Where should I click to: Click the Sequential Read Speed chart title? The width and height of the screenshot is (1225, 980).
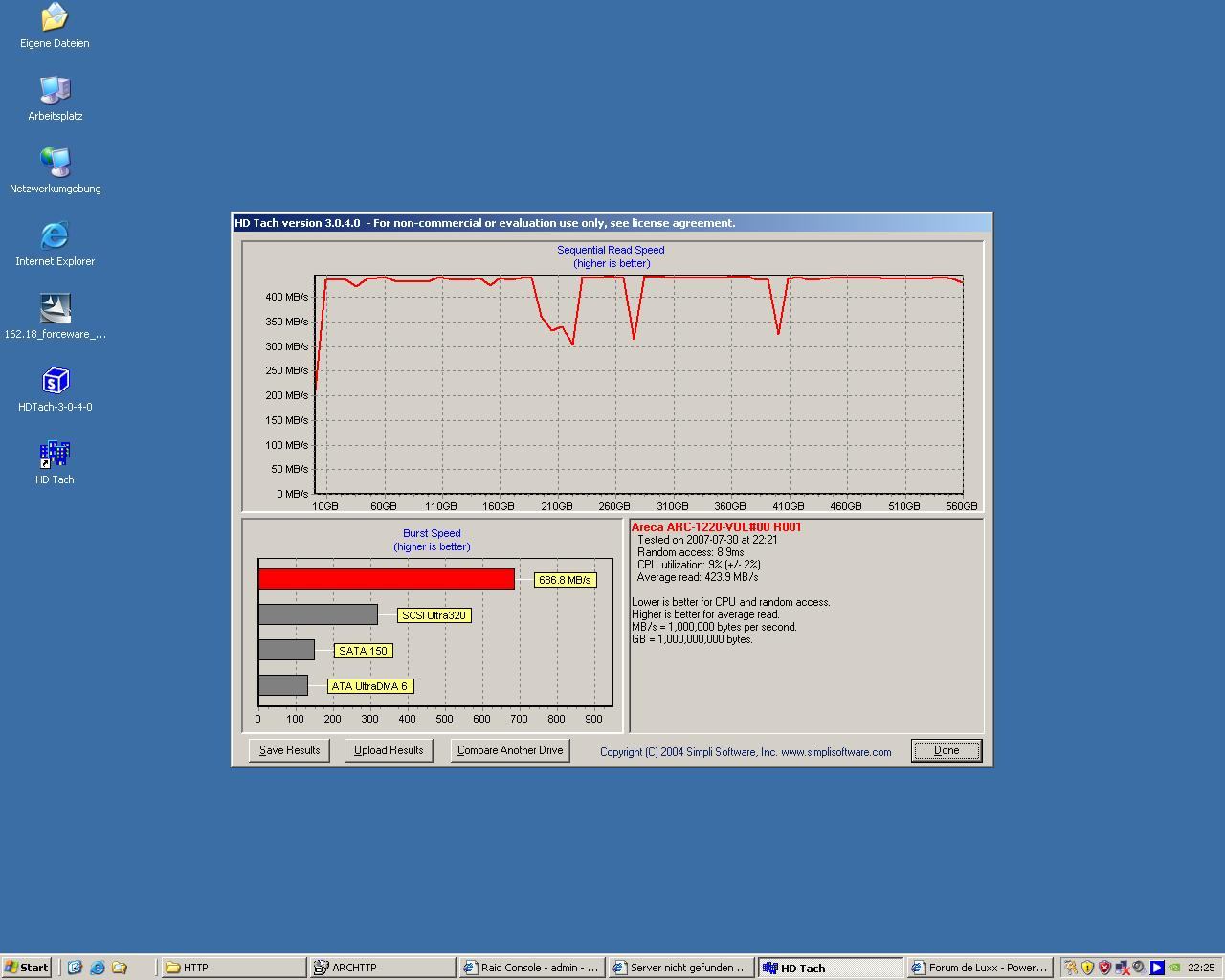pos(611,250)
